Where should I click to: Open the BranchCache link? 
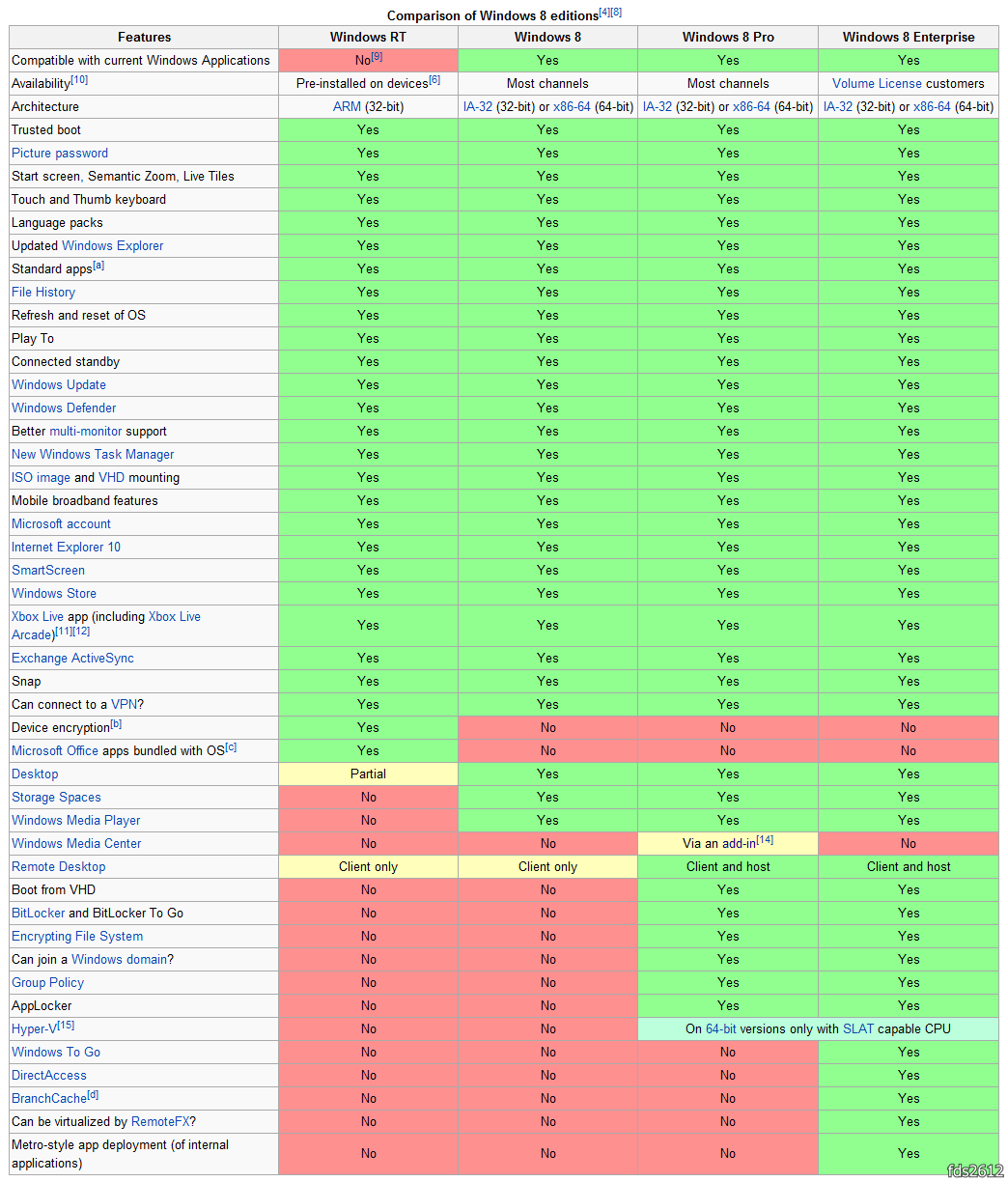(x=49, y=1098)
